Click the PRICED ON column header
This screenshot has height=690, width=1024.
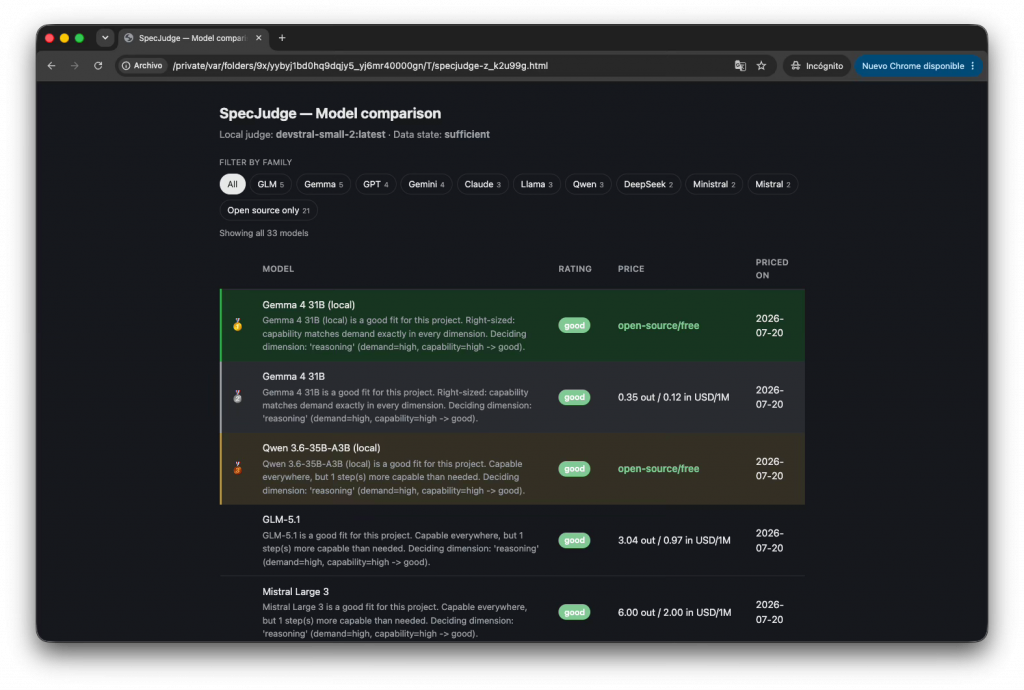coord(772,269)
